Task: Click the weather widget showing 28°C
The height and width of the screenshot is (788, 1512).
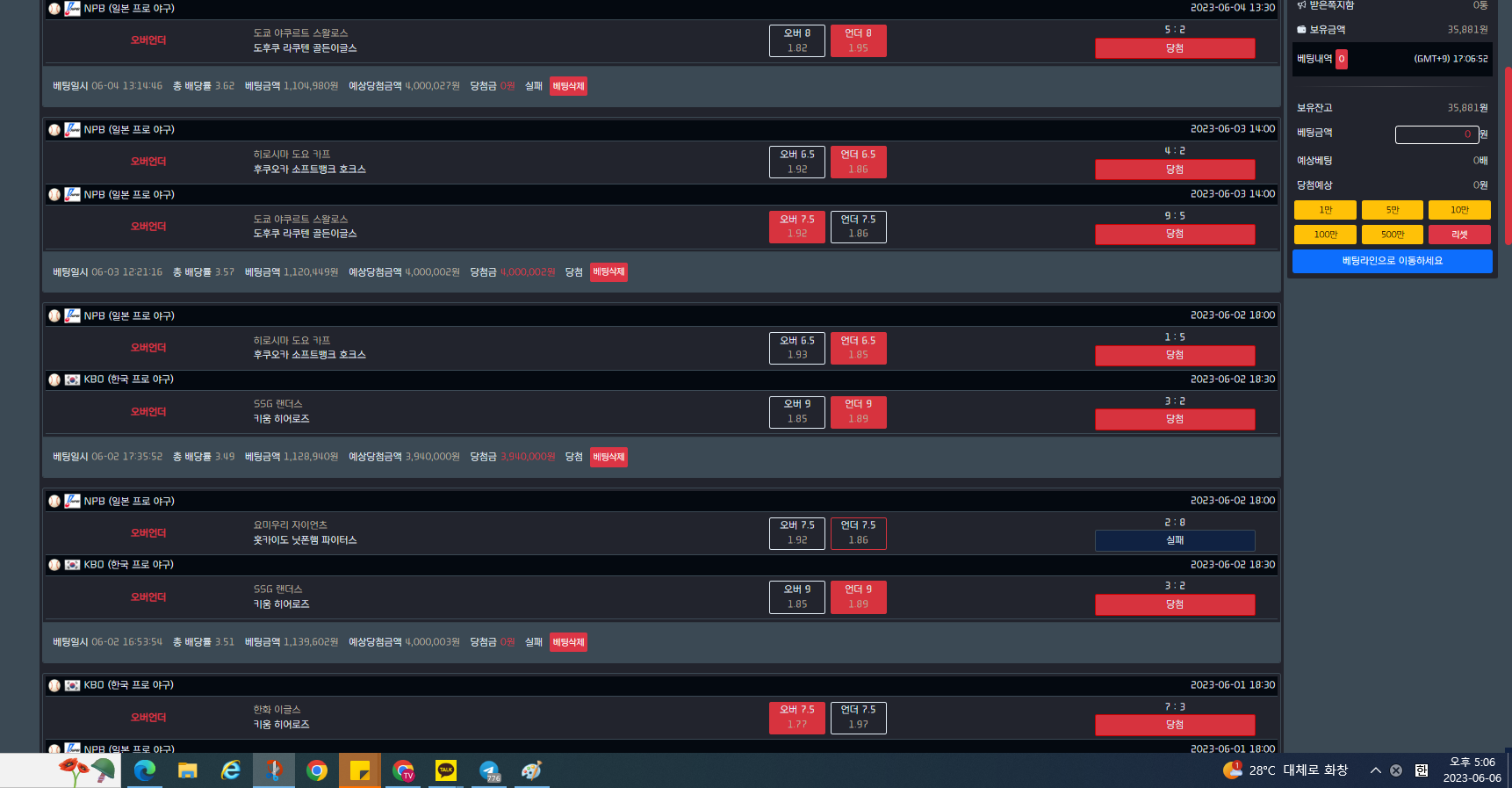Action: [1285, 770]
